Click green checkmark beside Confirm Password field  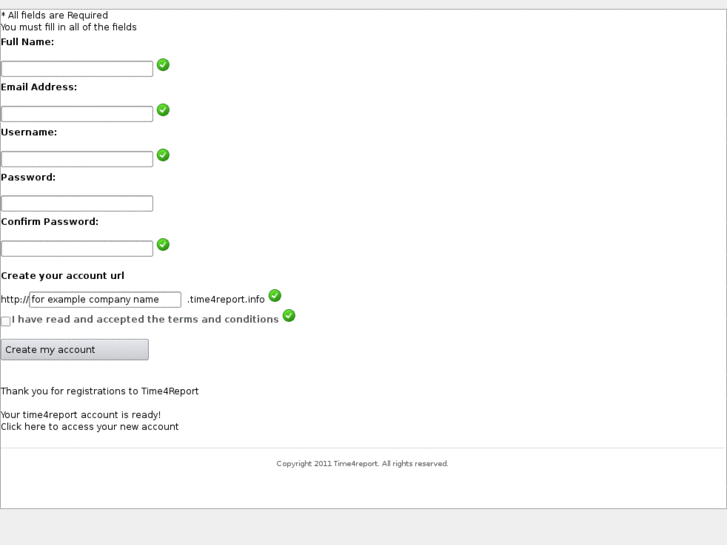(163, 245)
